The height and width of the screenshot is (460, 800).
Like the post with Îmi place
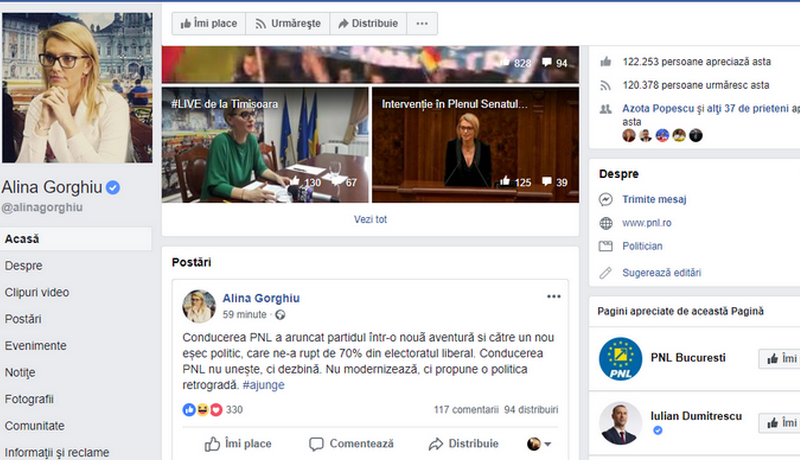[238, 444]
